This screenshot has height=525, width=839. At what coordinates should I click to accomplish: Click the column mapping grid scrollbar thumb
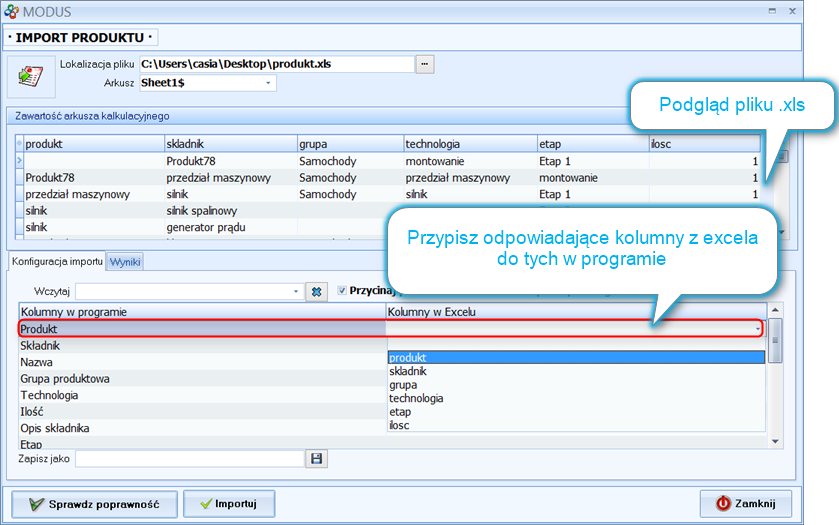tap(775, 340)
